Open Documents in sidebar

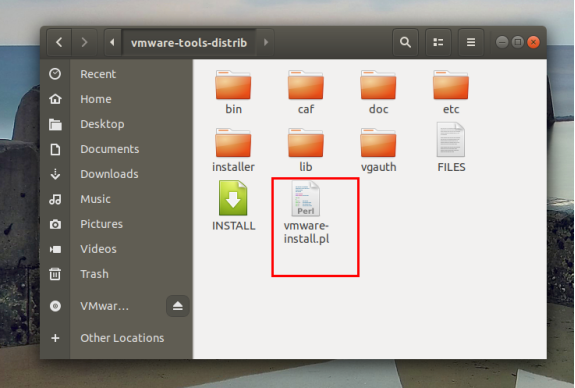110,149
